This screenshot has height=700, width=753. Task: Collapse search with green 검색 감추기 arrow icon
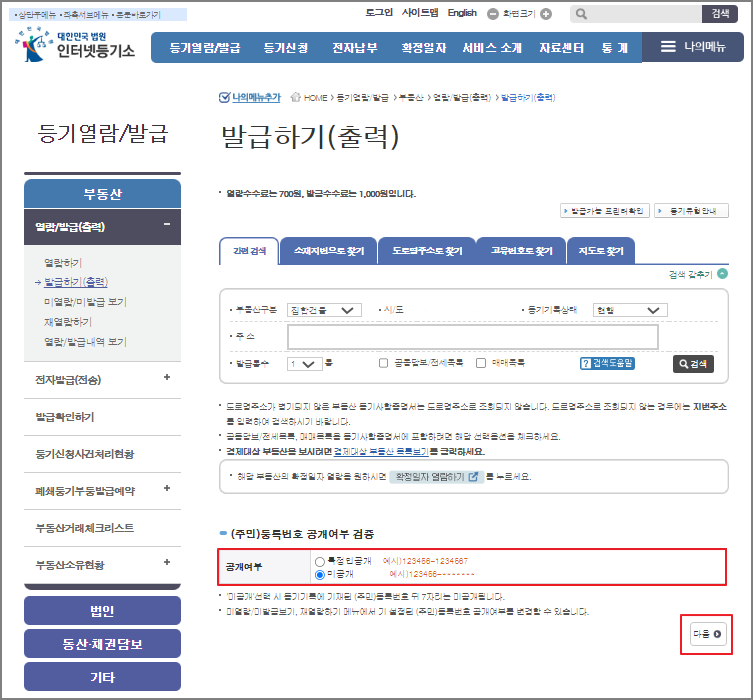tap(722, 274)
